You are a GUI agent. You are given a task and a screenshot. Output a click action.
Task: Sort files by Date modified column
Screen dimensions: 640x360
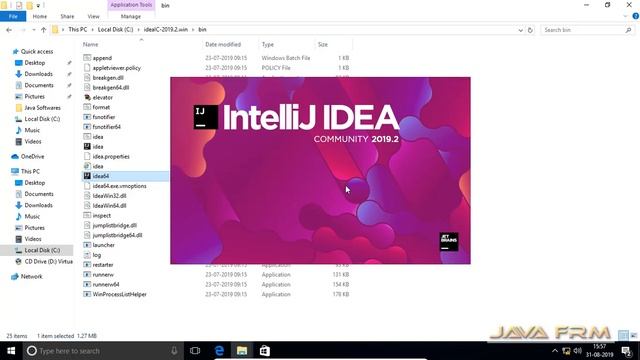point(223,44)
